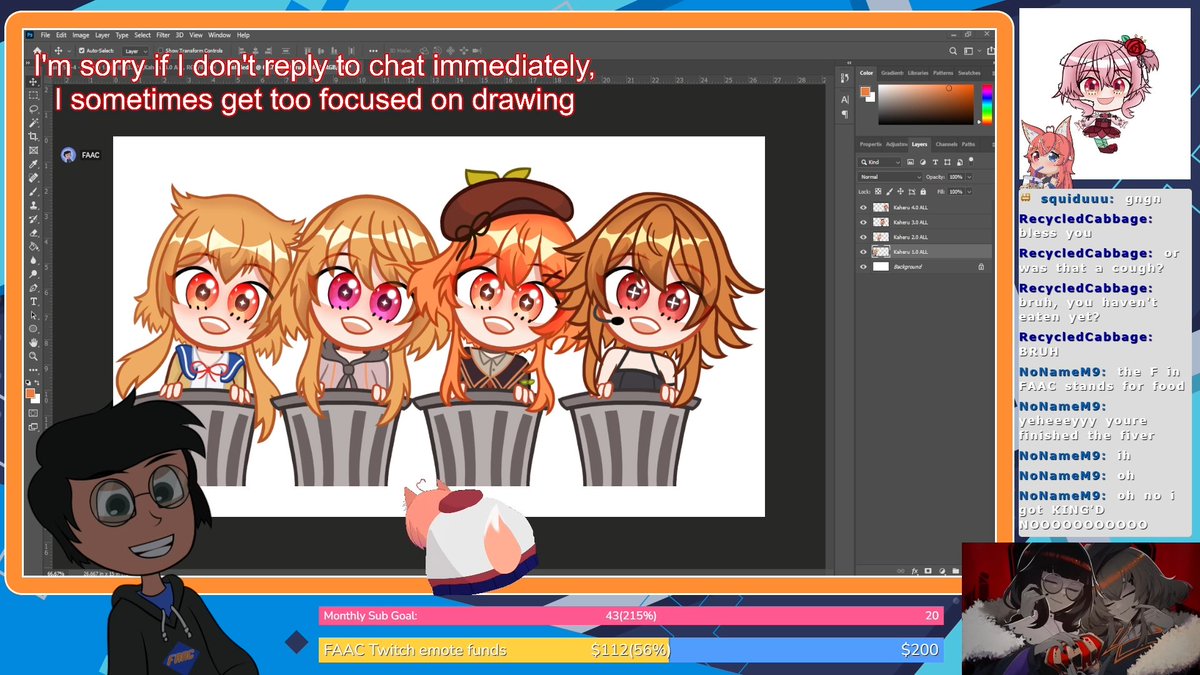This screenshot has width=1200, height=675.
Task: Switch to the Gradients tab
Action: pyautogui.click(x=892, y=73)
